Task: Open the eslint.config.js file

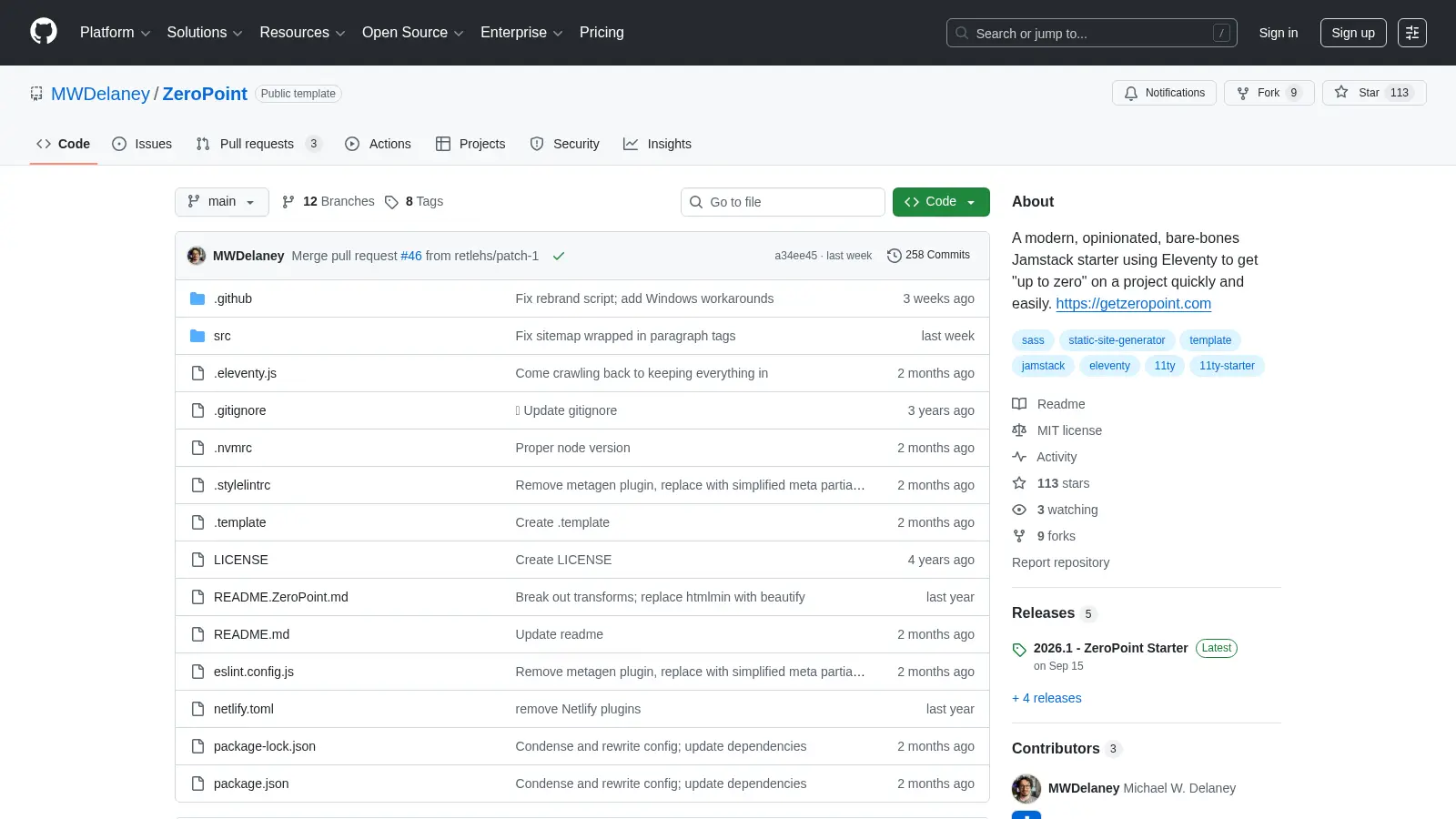Action: point(254,672)
